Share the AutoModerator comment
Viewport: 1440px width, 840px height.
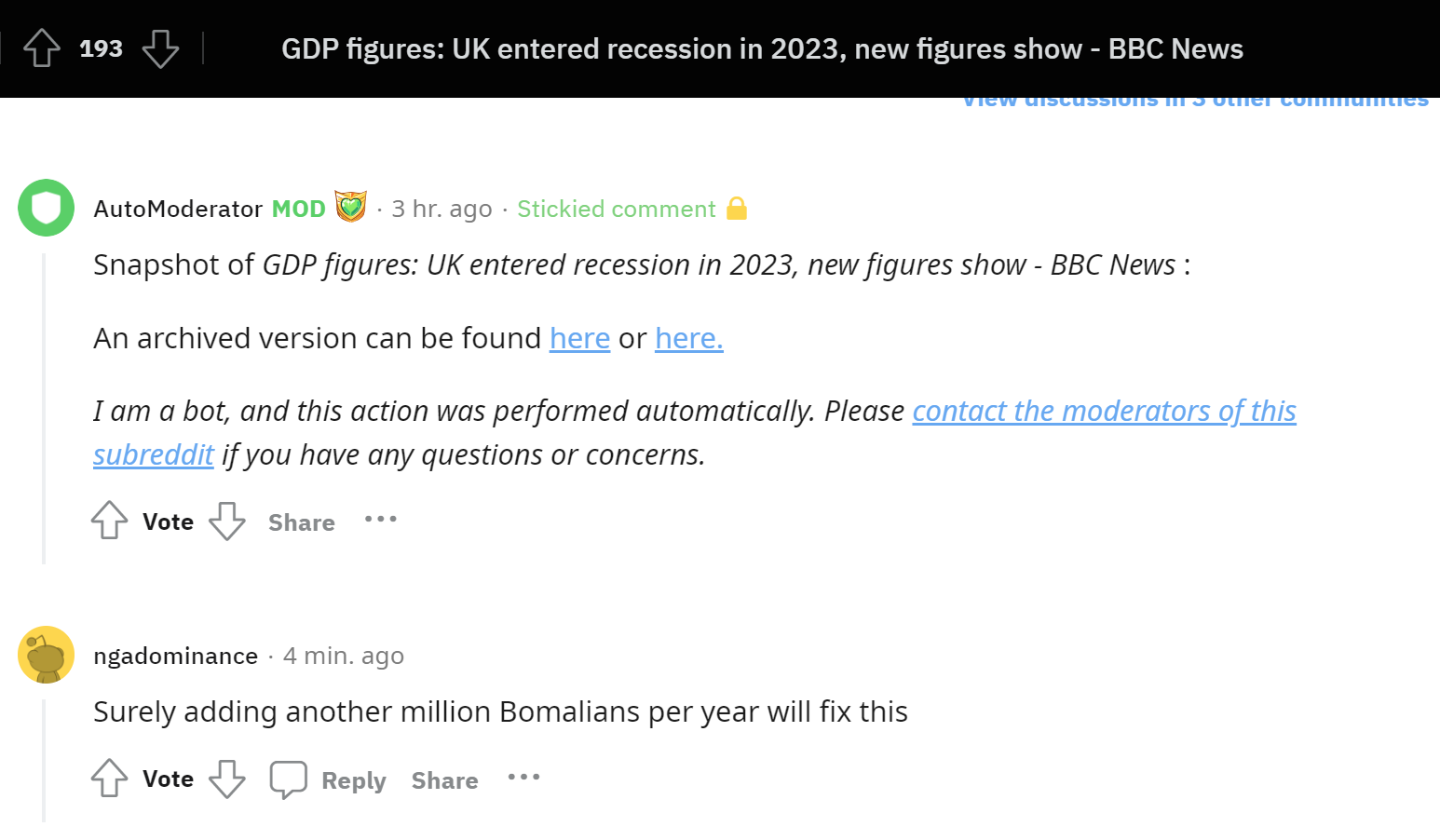tap(302, 522)
